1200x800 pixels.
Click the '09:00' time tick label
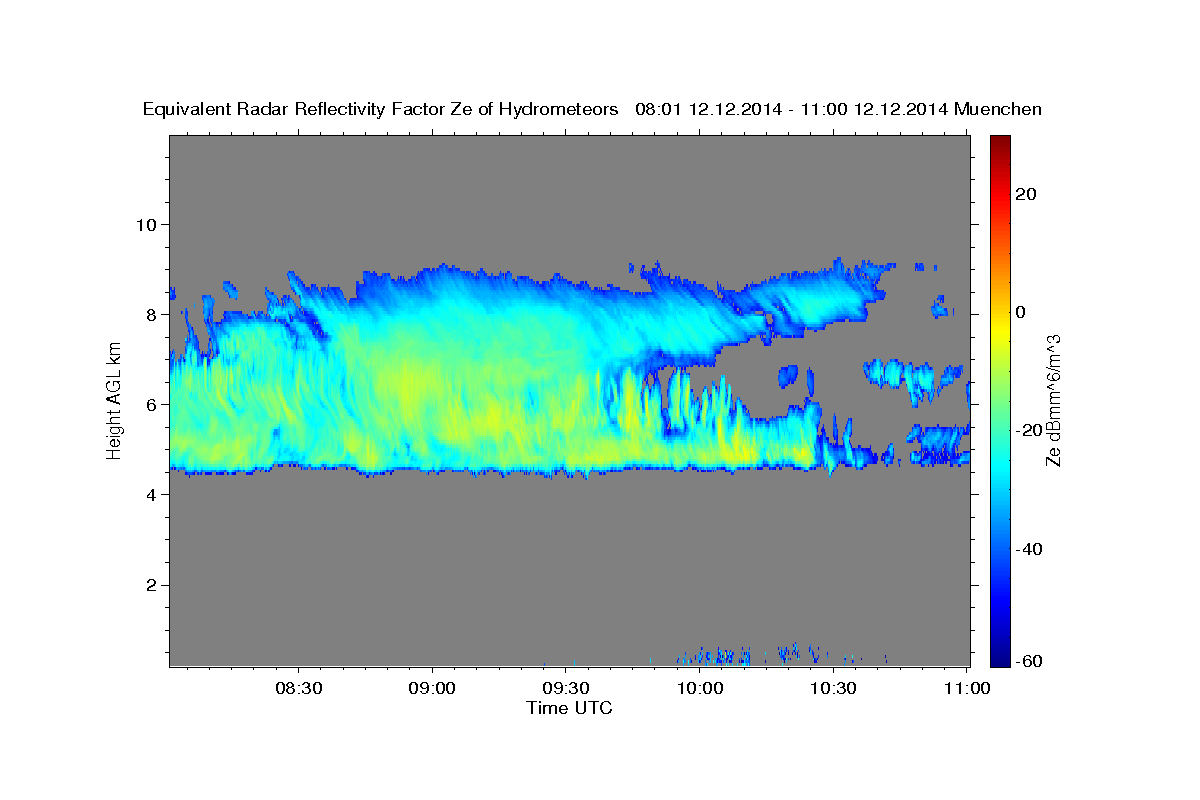432,688
